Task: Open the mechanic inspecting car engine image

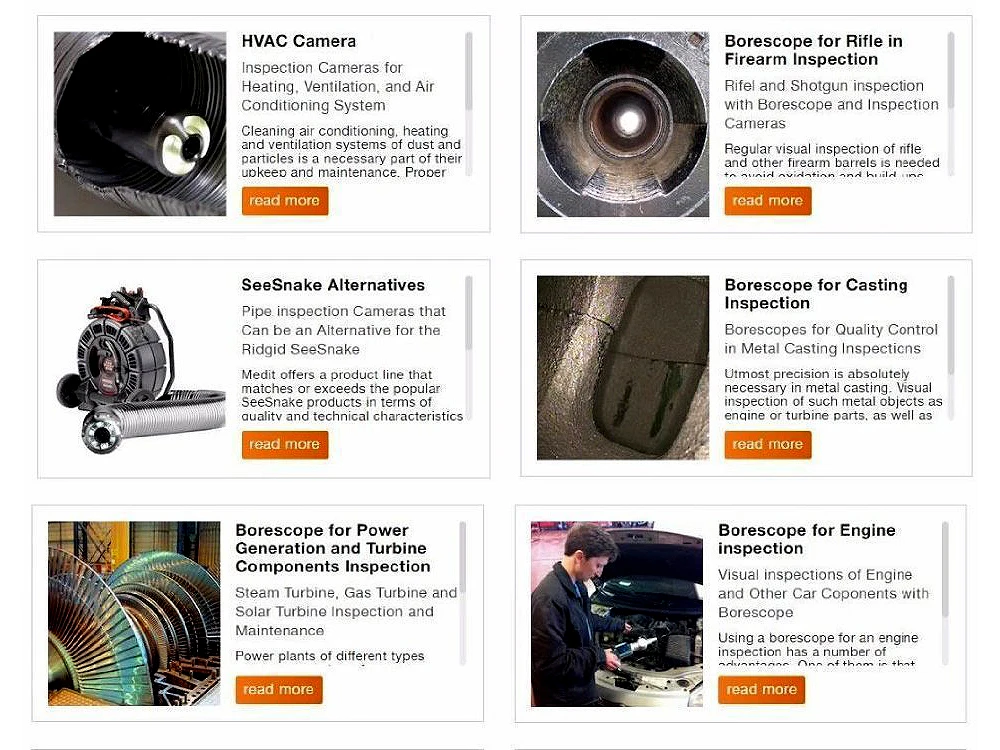Action: (x=617, y=614)
